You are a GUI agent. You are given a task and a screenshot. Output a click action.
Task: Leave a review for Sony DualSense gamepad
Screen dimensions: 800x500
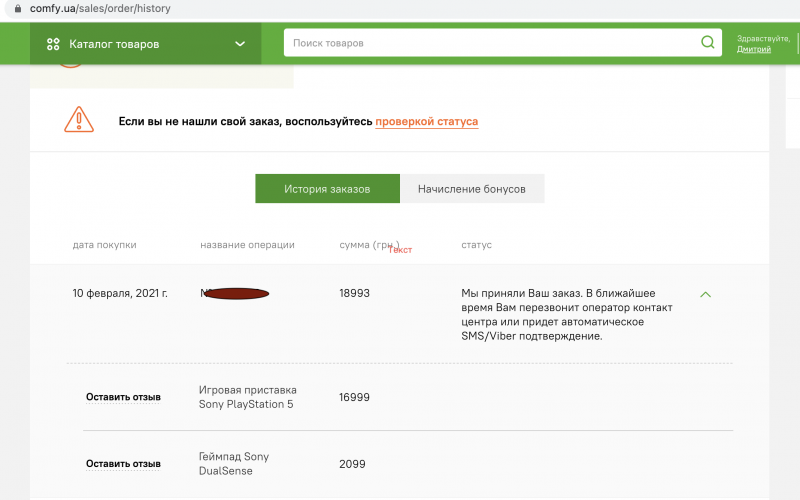click(x=123, y=464)
